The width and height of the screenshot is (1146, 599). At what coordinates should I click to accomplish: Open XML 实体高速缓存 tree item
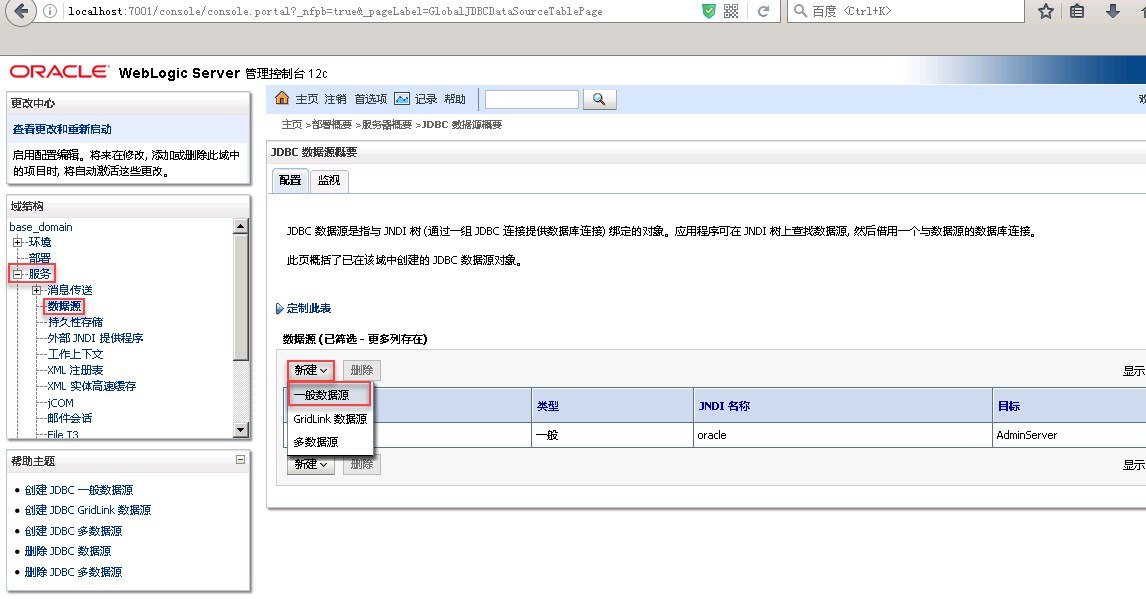pyautogui.click(x=91, y=386)
